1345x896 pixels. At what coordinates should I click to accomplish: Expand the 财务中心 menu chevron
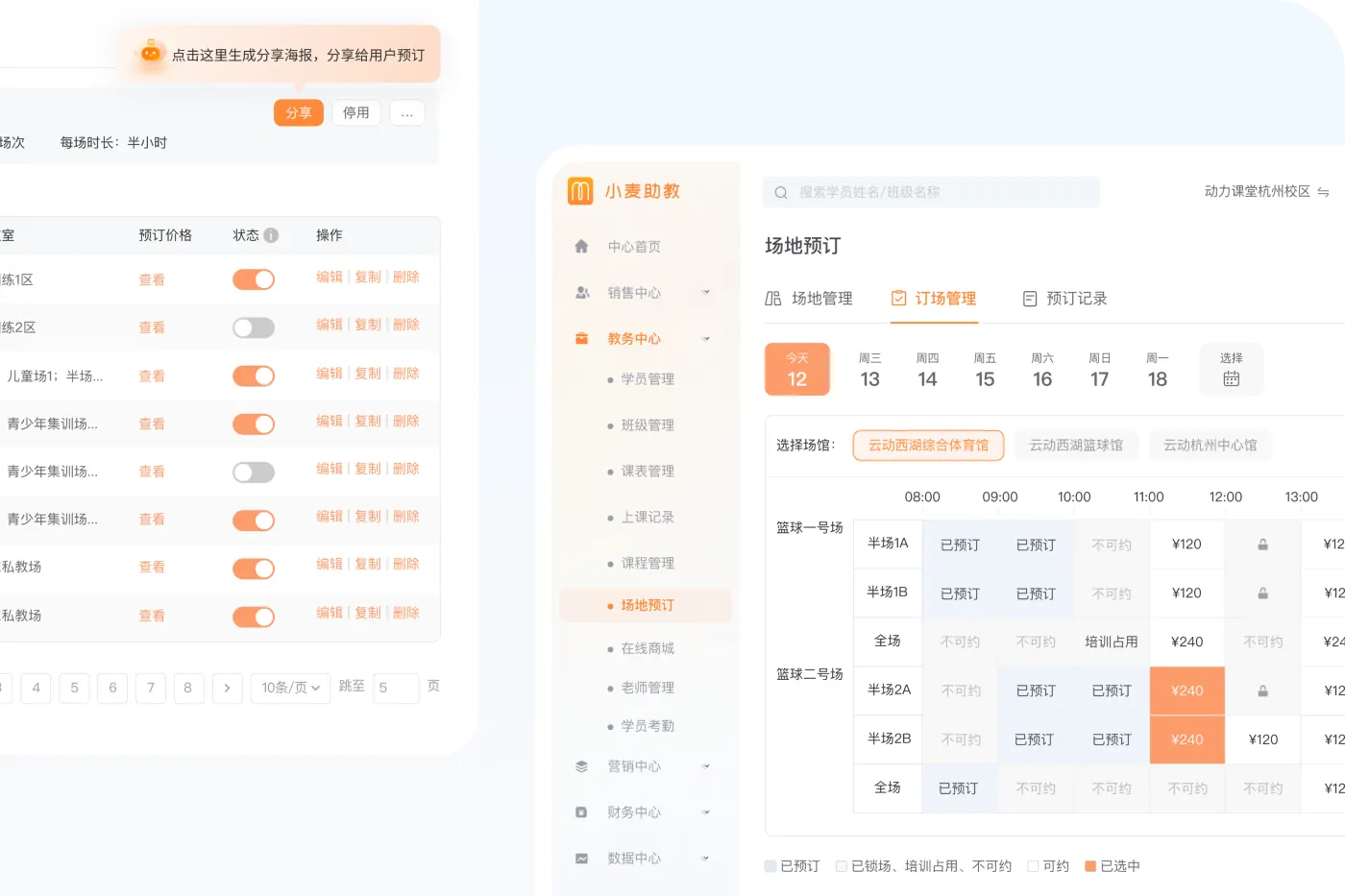pyautogui.click(x=706, y=812)
